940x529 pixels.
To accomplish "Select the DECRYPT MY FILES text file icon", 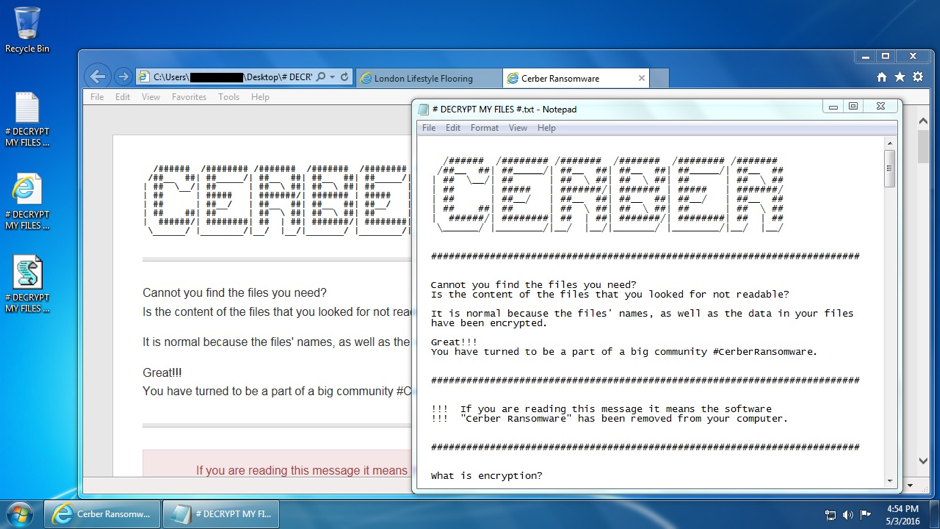I will (27, 119).
